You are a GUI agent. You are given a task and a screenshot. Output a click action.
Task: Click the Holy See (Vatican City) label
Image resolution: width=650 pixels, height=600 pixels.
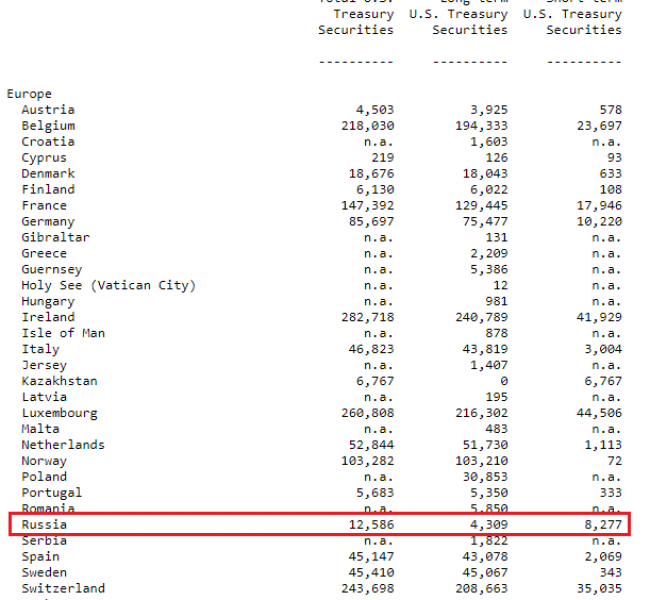tap(108, 285)
